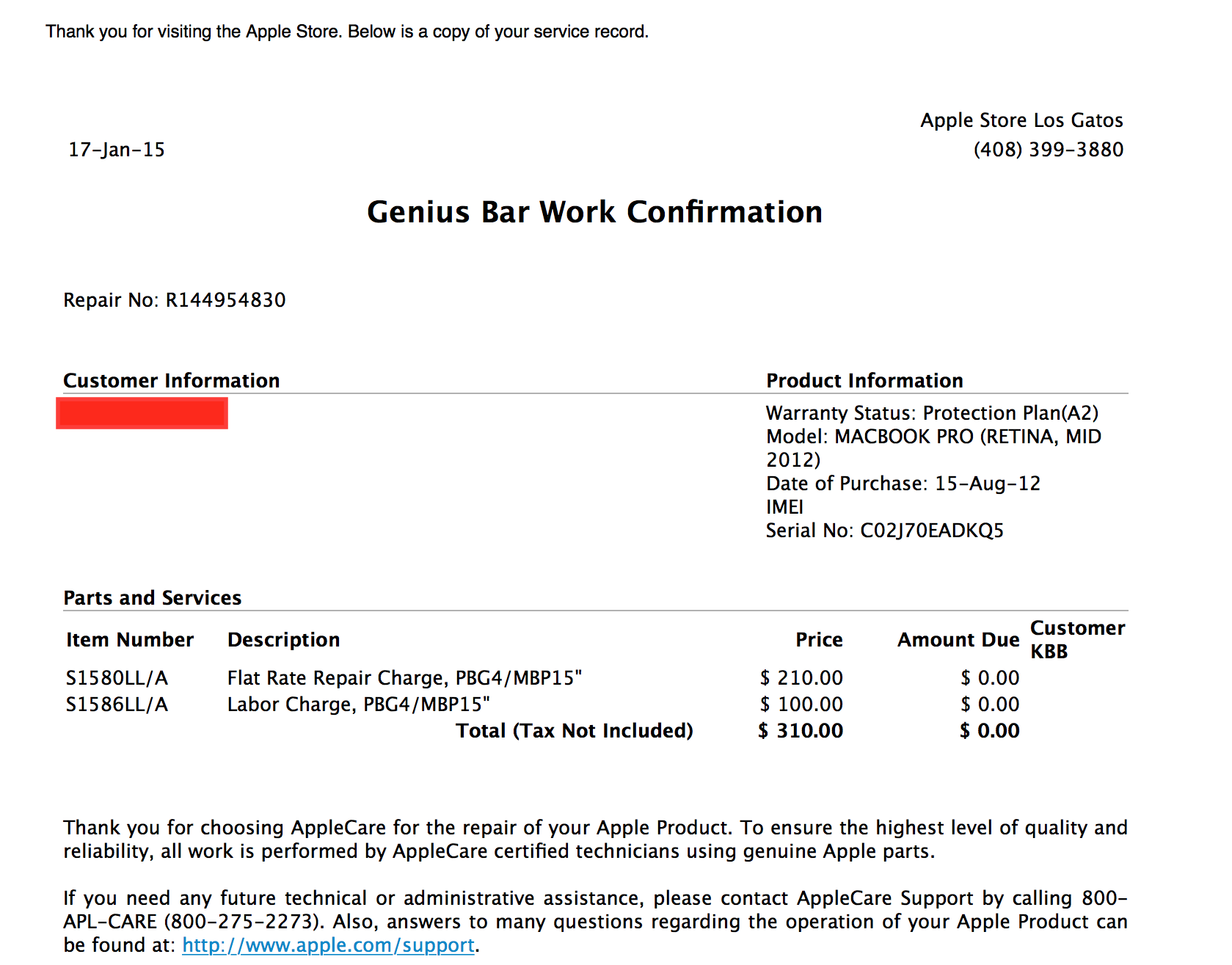Select serial number C02J70EADKQ5
The height and width of the screenshot is (965, 1232).
(x=932, y=531)
